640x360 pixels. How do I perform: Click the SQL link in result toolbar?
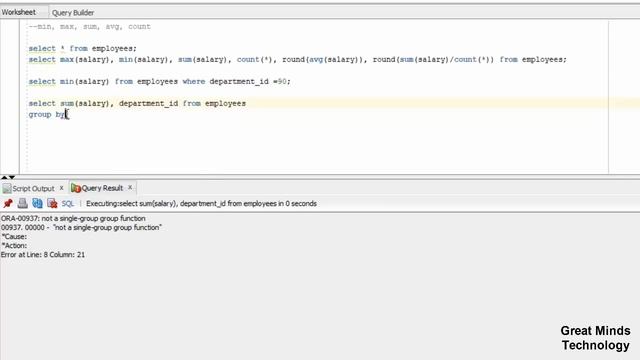[x=68, y=204]
